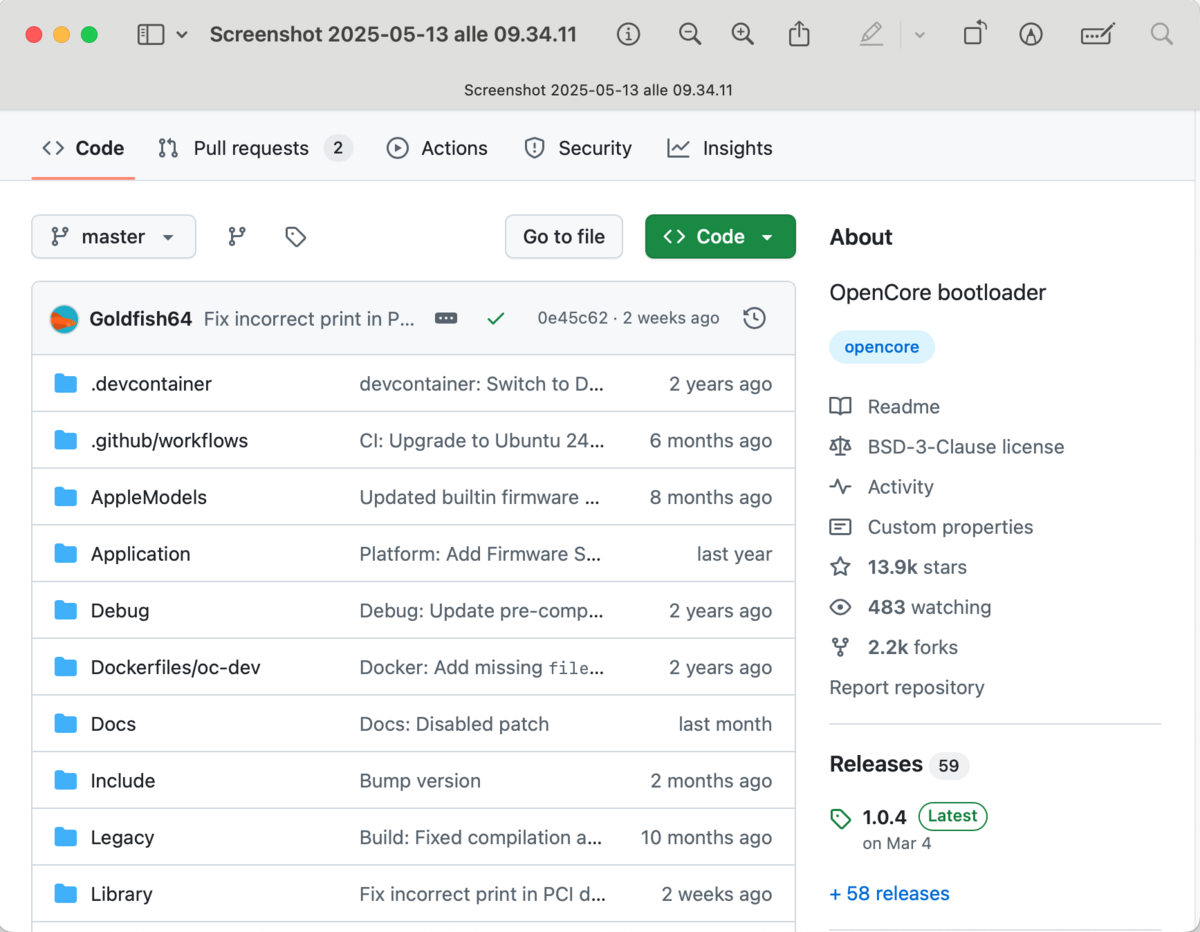Select the Markup highlight pen tool
This screenshot has height=932, width=1200.
[x=871, y=35]
